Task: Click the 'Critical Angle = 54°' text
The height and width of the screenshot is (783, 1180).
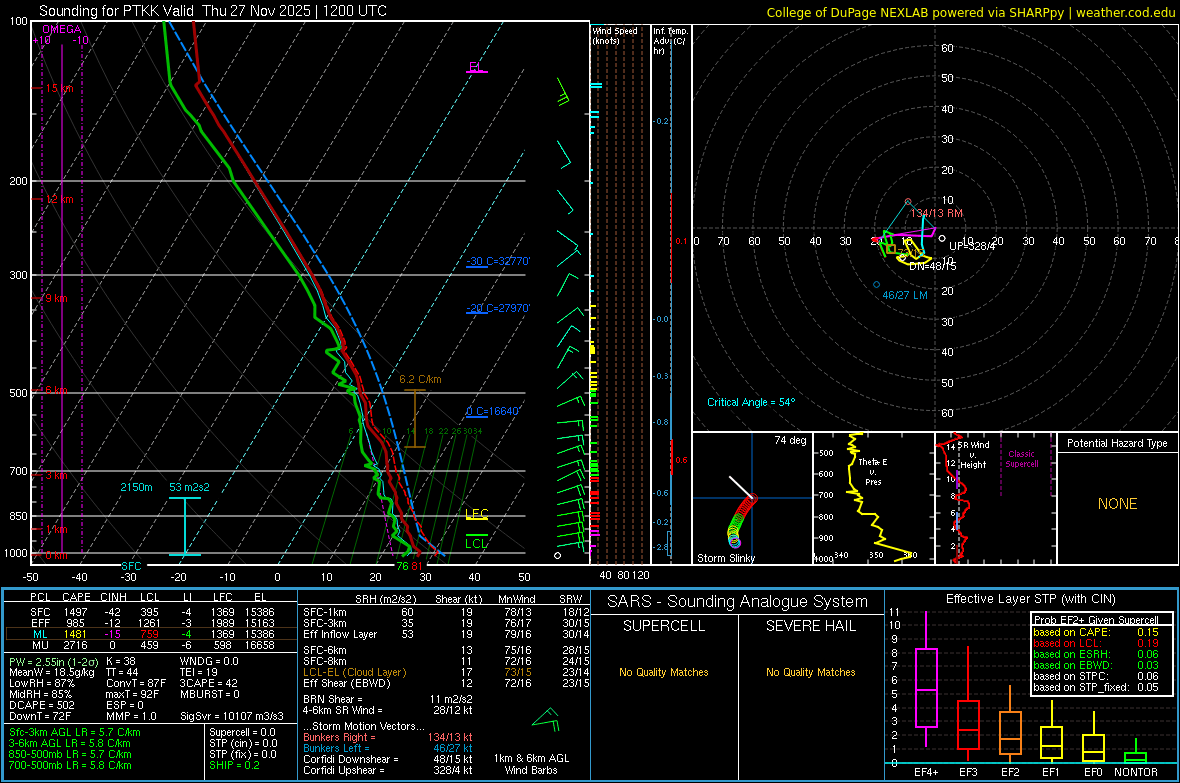Action: click(751, 402)
